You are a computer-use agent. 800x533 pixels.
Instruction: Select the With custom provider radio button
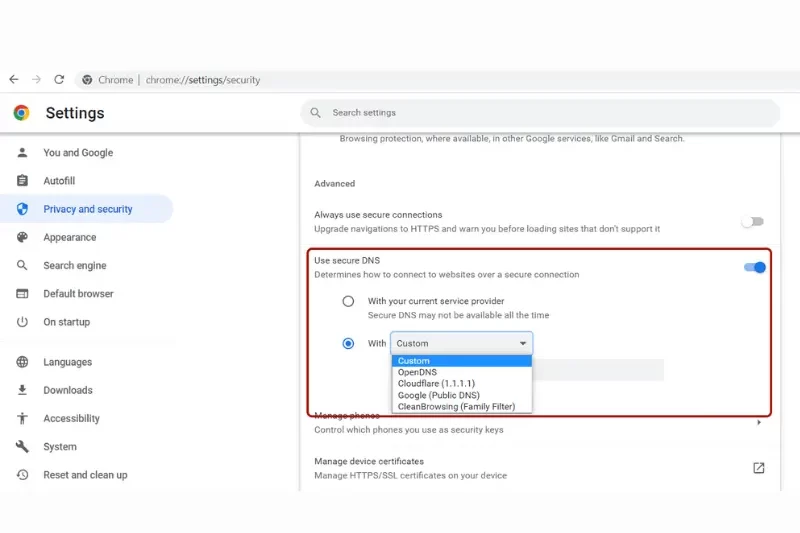click(348, 344)
